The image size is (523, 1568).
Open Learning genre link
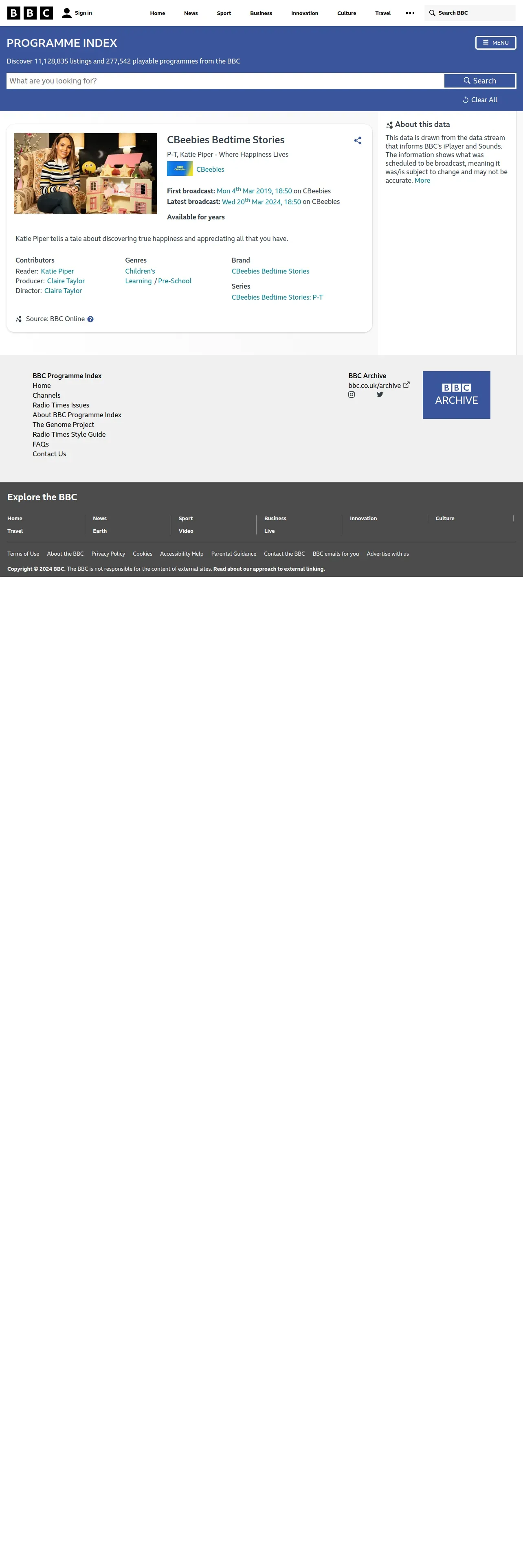coord(138,281)
